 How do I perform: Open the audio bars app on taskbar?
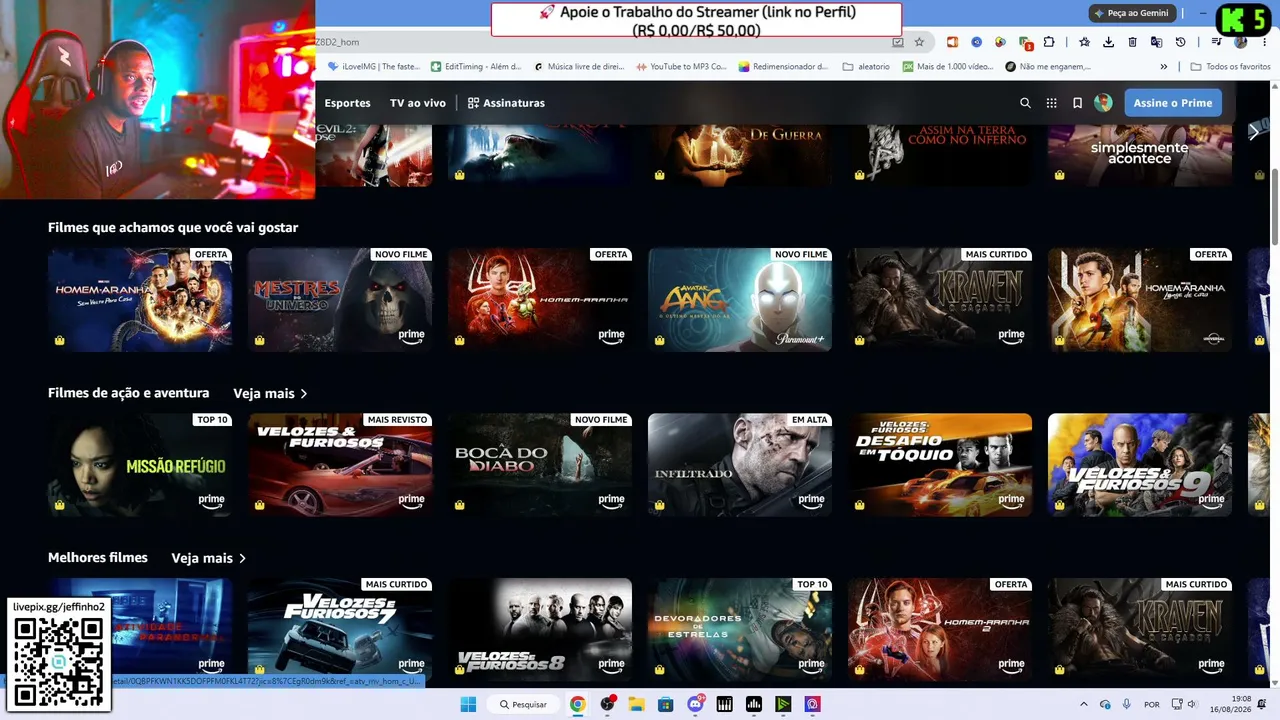coord(754,704)
